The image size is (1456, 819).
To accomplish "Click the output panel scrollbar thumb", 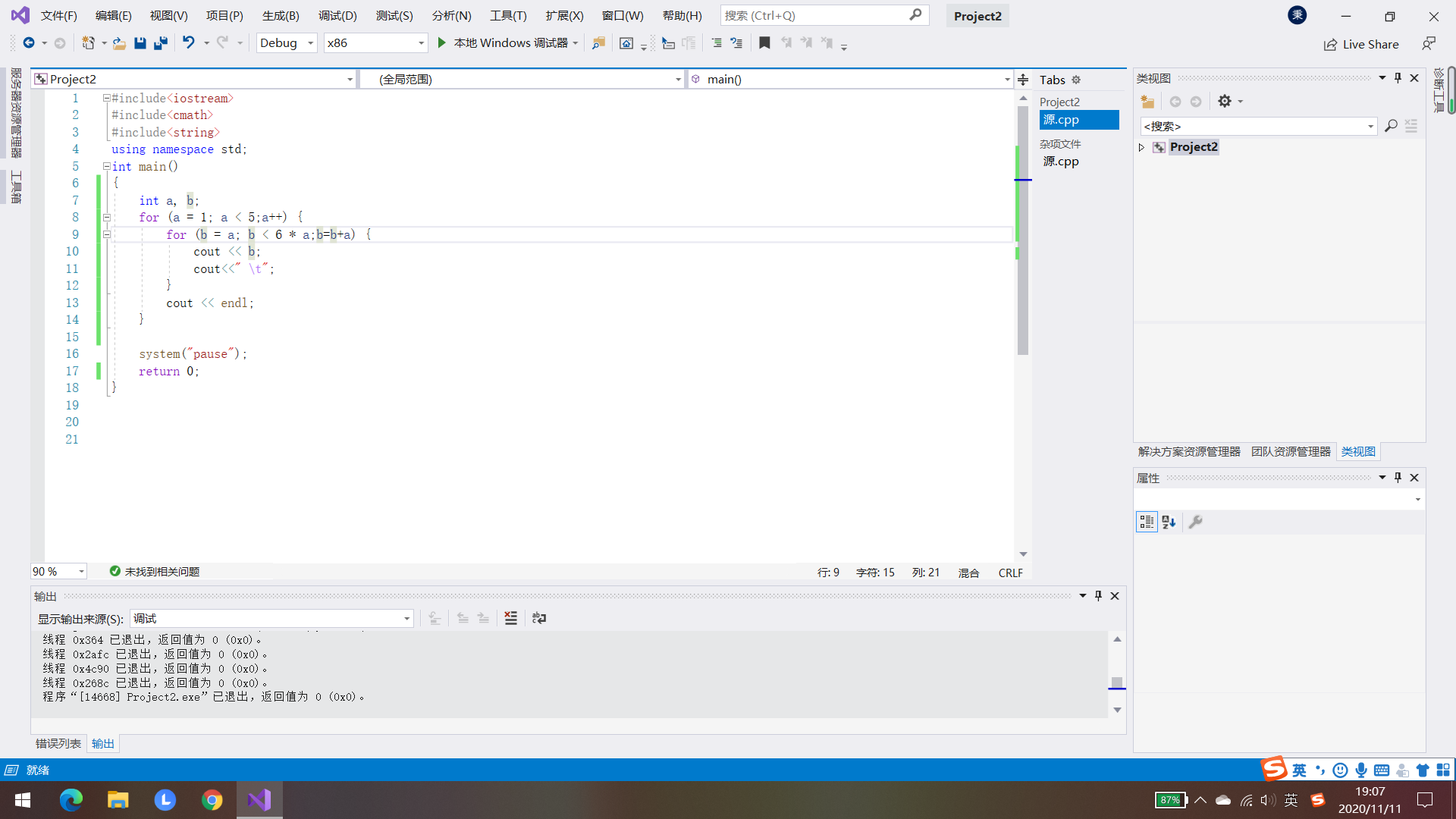I will (1117, 682).
